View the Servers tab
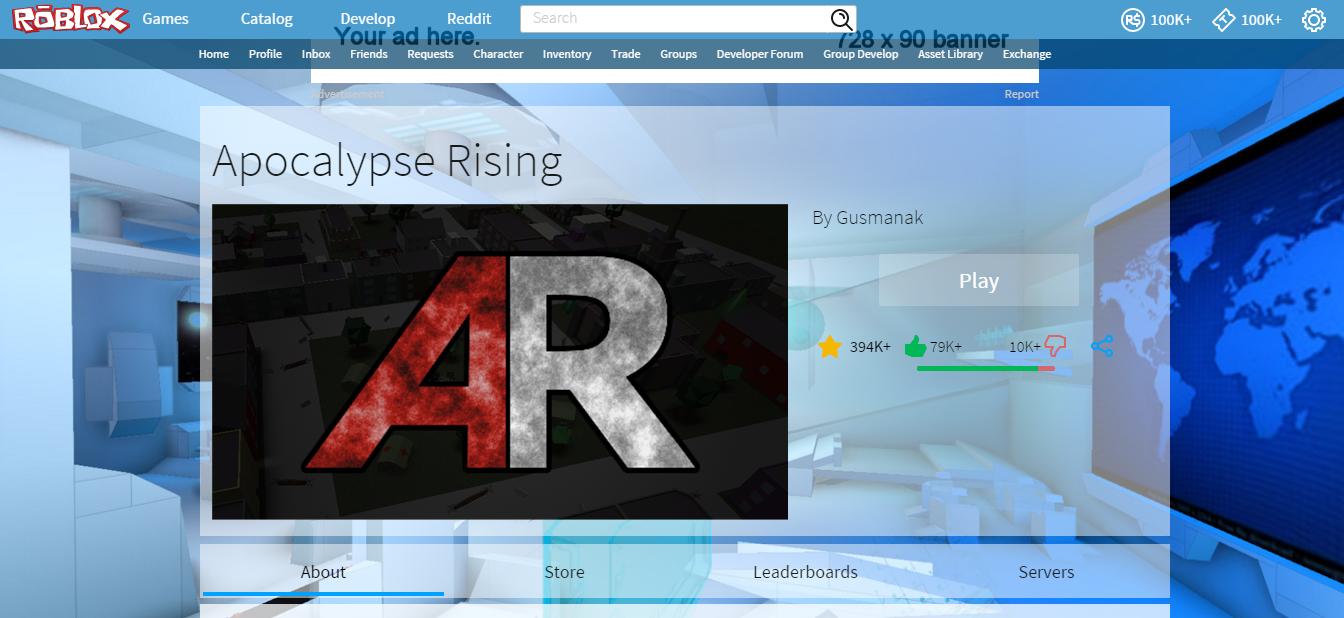The height and width of the screenshot is (618, 1344). [1046, 572]
